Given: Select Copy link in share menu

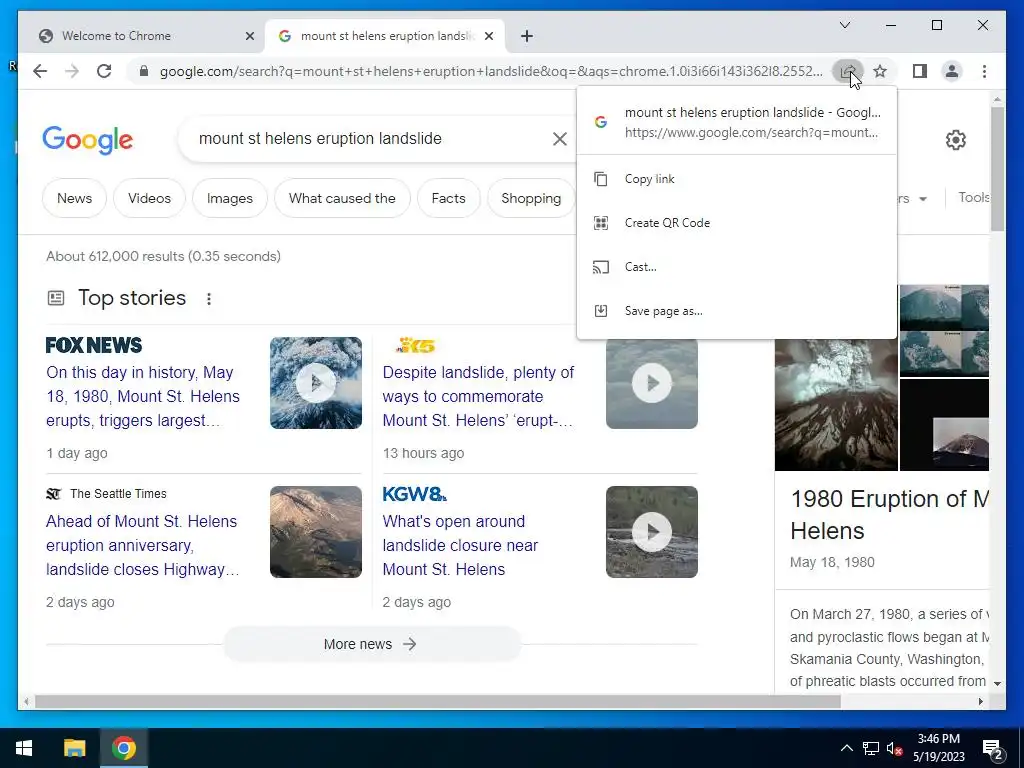Looking at the screenshot, I should tap(737, 179).
